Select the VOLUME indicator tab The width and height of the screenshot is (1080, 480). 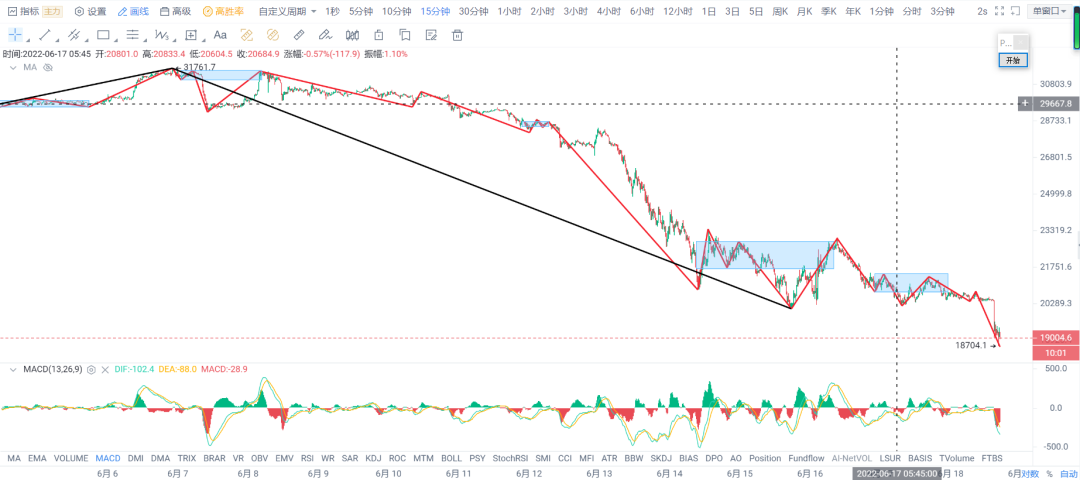tap(71, 458)
